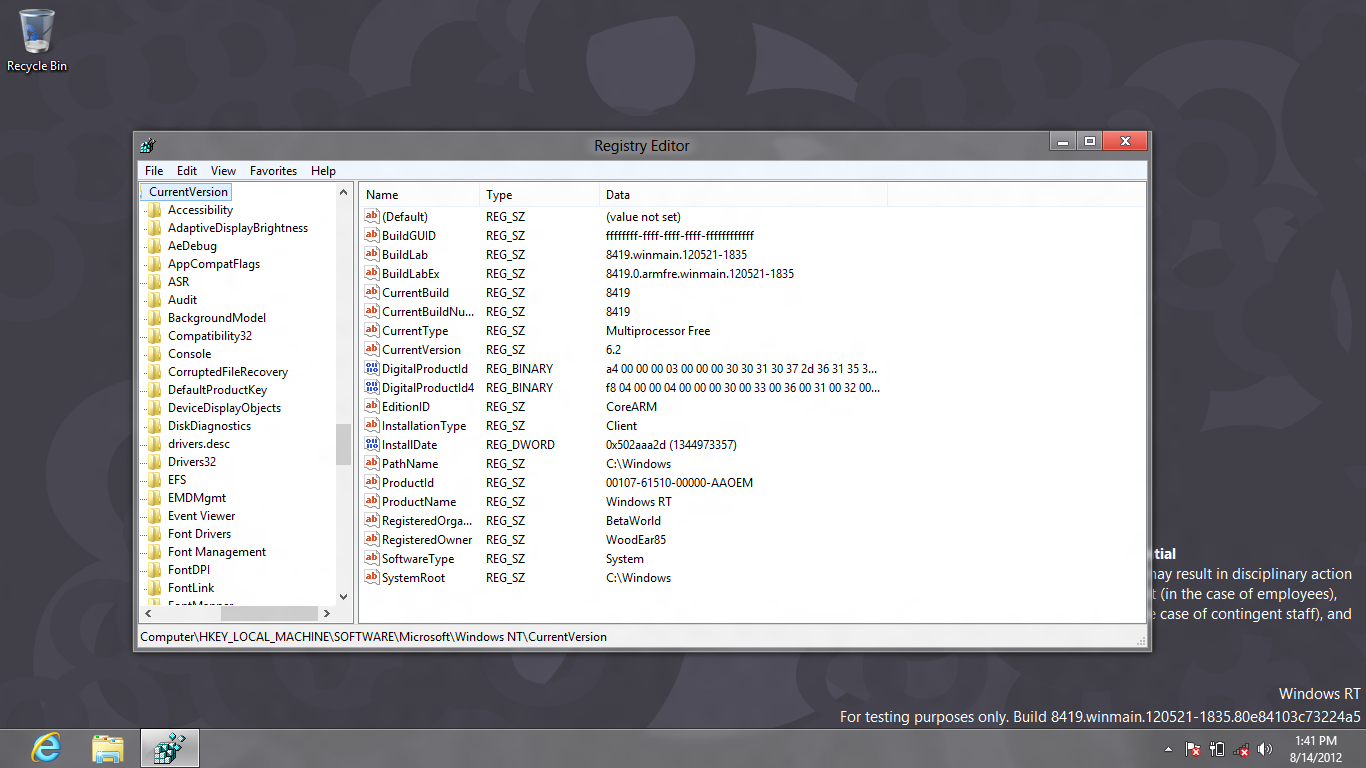Viewport: 1366px width, 768px height.
Task: Click the folder icon next to Console
Action: tap(154, 354)
